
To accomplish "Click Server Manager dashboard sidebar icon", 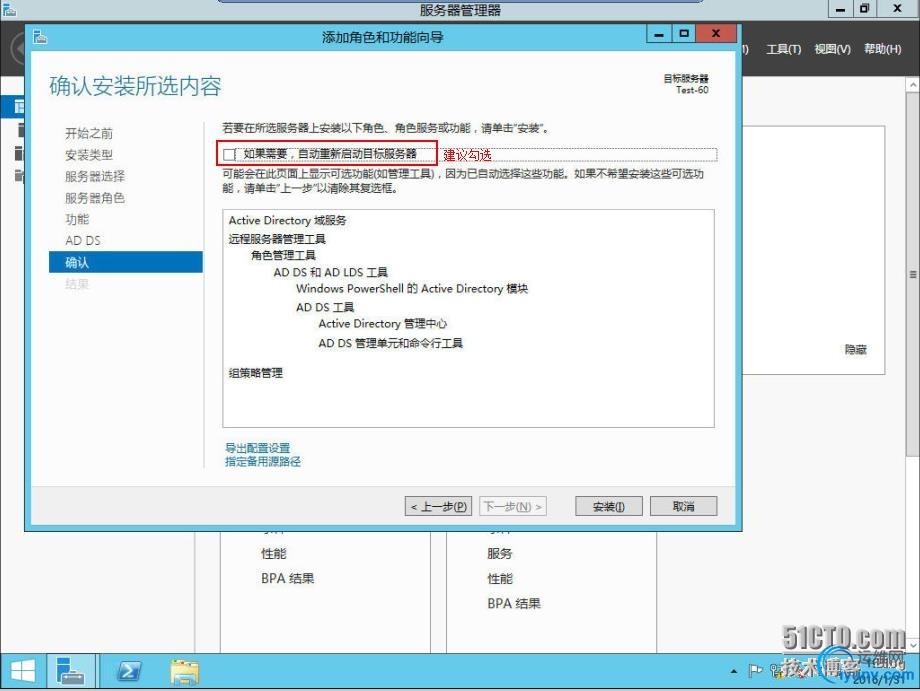I will tap(19, 107).
